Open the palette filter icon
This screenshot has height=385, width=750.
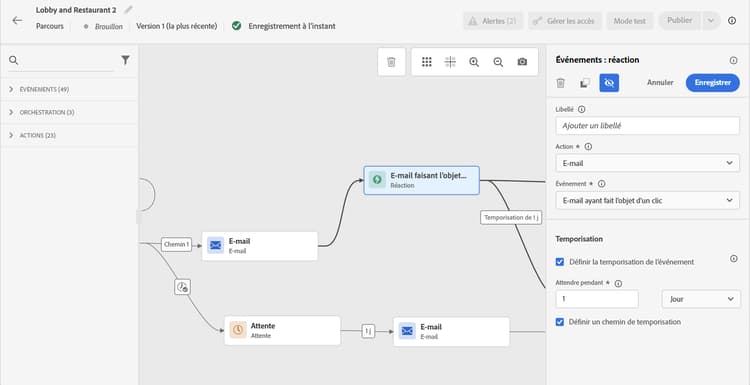pyautogui.click(x=125, y=60)
